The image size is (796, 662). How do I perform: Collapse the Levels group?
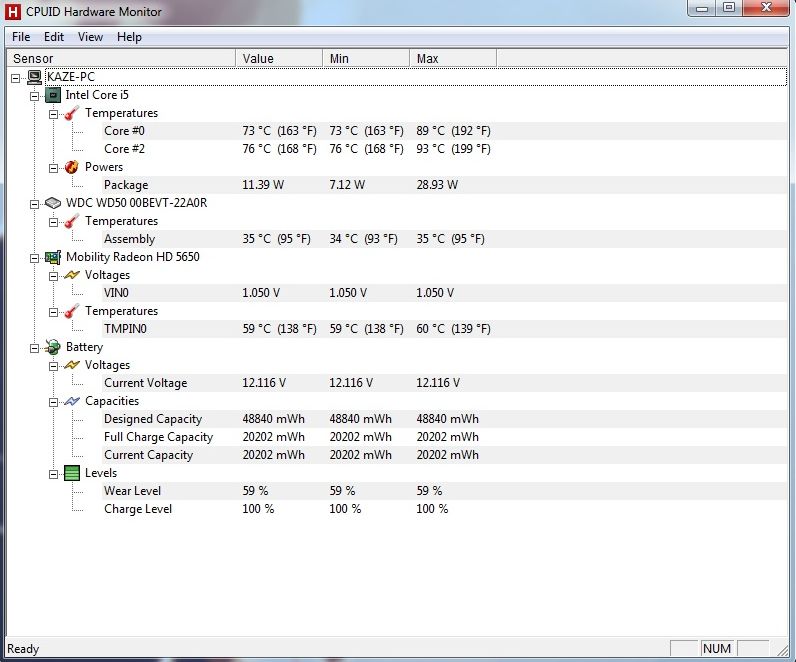pyautogui.click(x=53, y=474)
